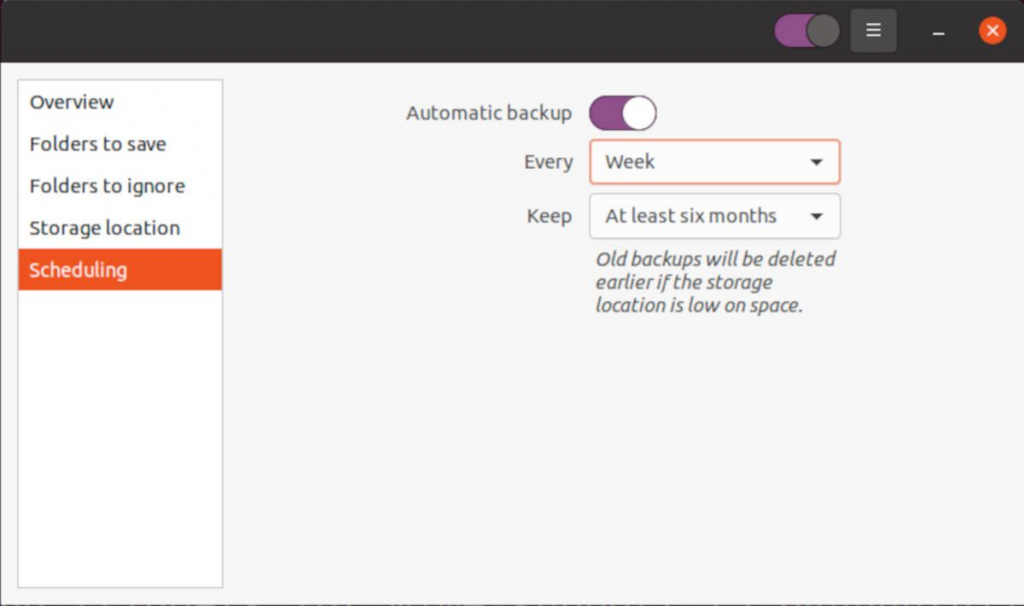Close the window with the orange X button
The height and width of the screenshot is (606, 1024).
pyautogui.click(x=991, y=31)
